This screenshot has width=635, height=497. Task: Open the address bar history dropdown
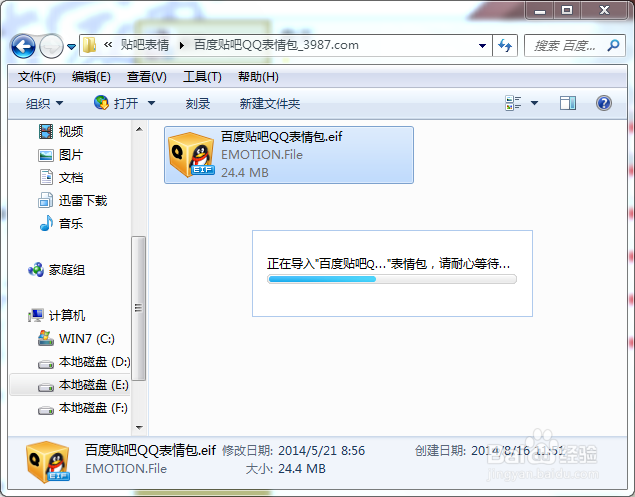pyautogui.click(x=482, y=46)
